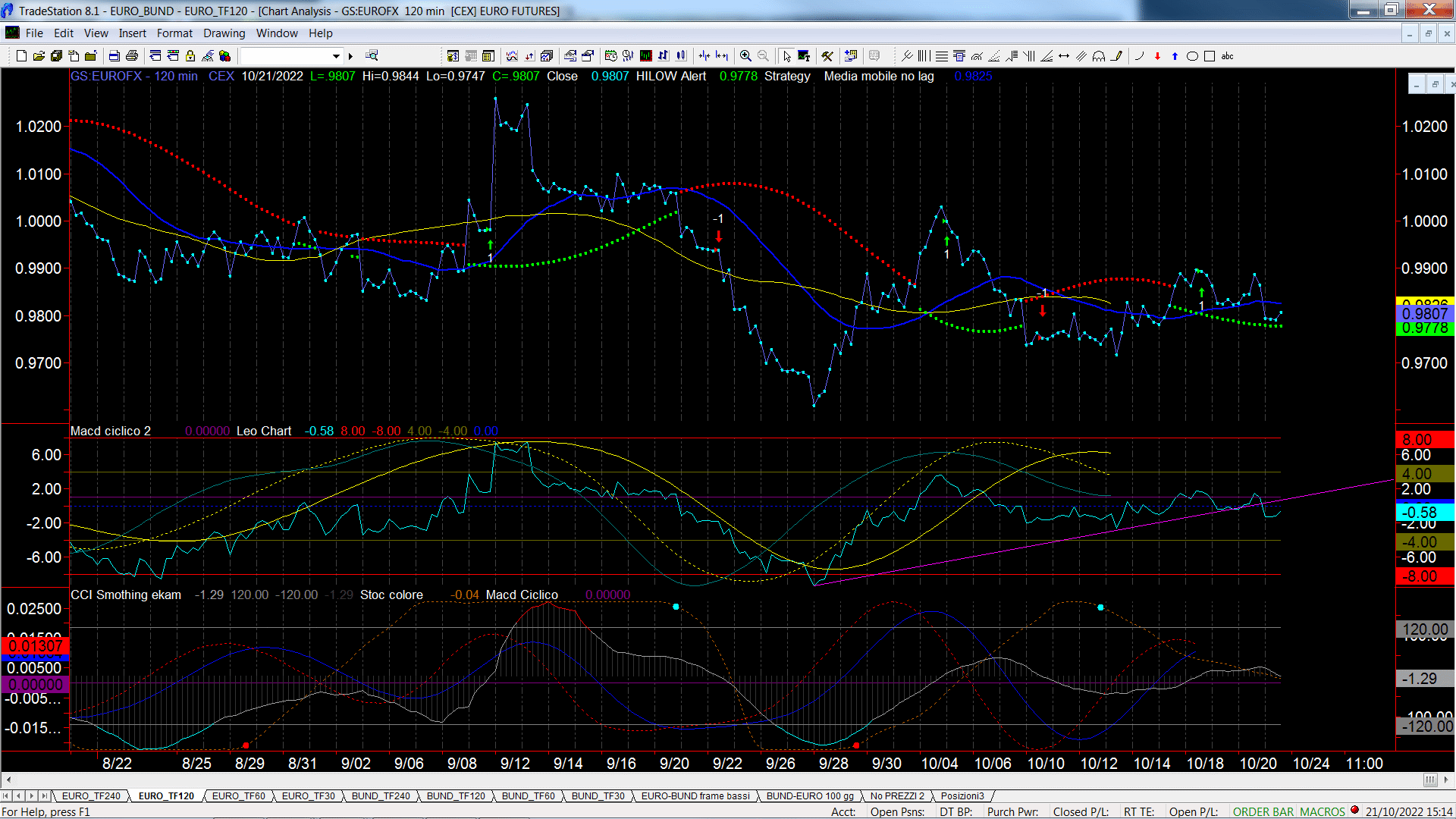Screen dimensions: 1456x819
Task: Open the Help menu
Action: pos(320,33)
